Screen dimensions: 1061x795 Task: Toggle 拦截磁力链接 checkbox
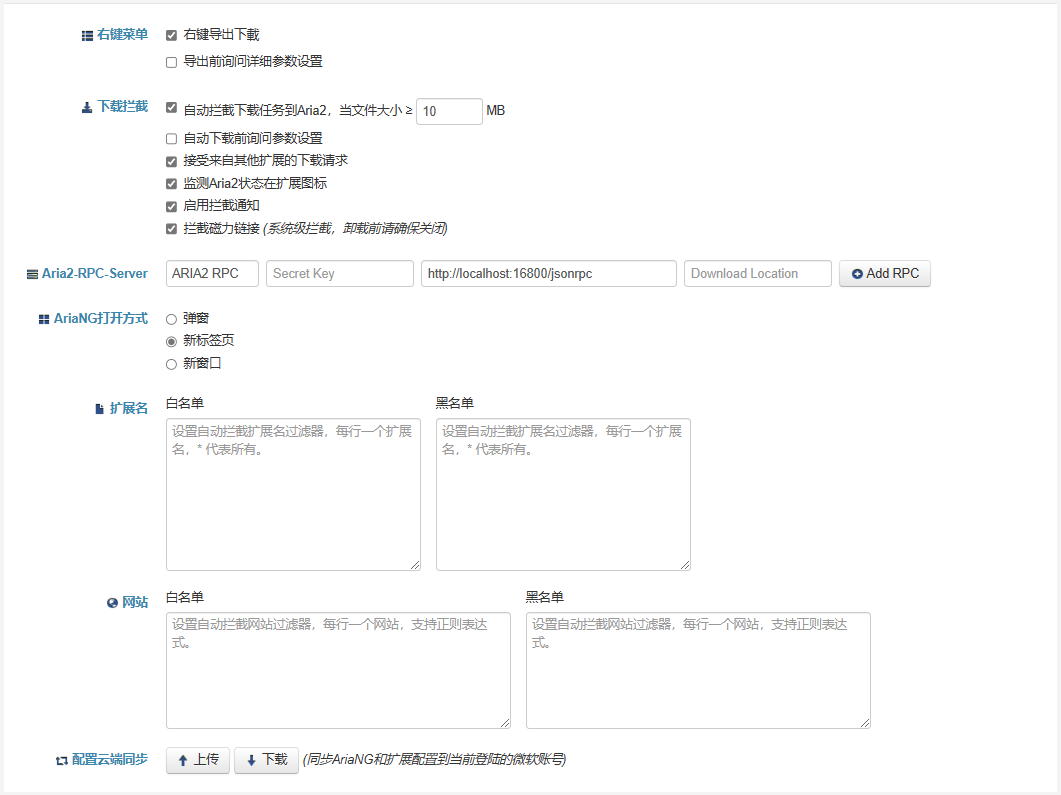tap(171, 229)
